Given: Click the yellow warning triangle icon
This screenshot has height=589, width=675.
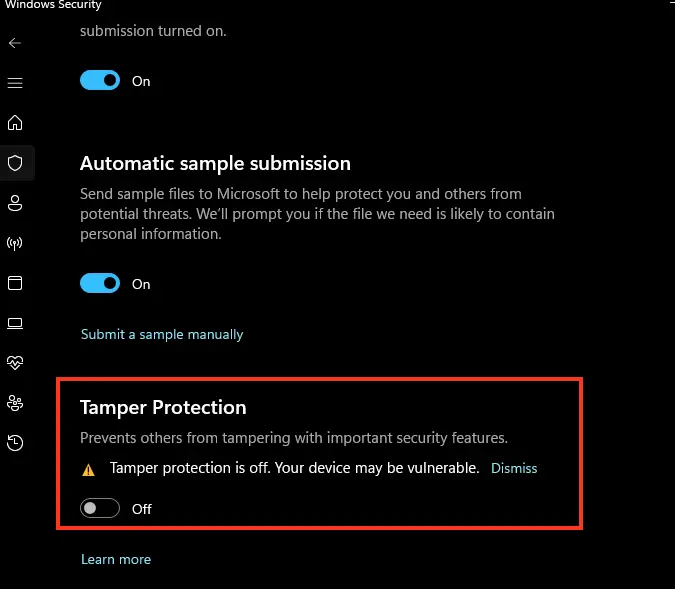Looking at the screenshot, I should point(89,469).
